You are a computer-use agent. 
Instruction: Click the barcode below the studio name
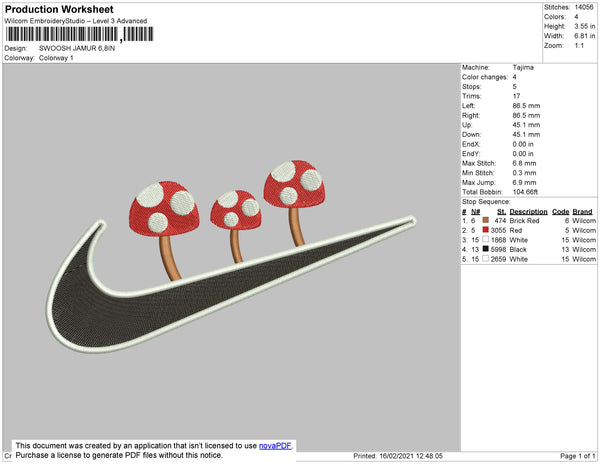pos(80,34)
